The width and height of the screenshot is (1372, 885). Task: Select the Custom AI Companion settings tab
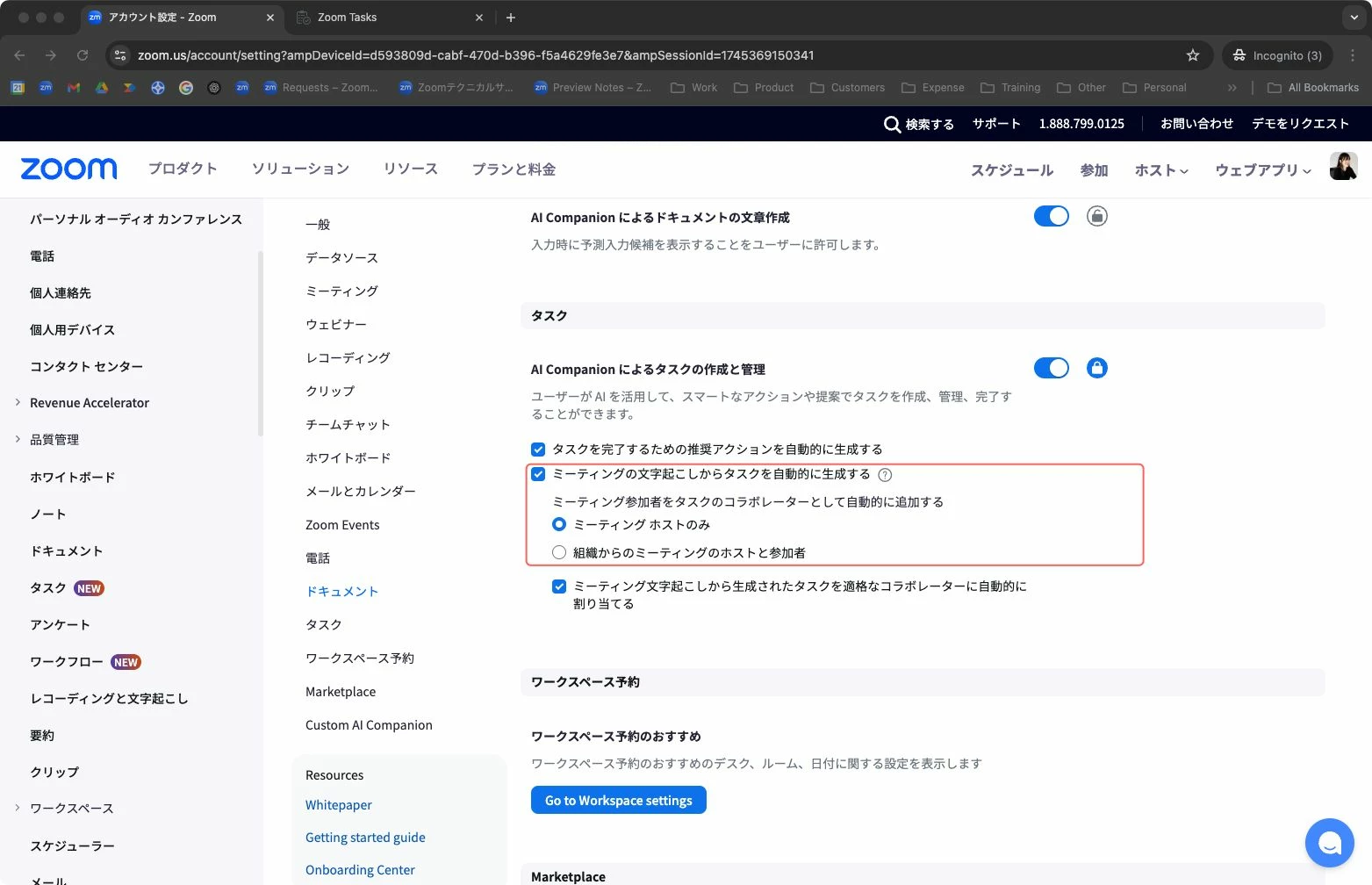click(x=369, y=725)
